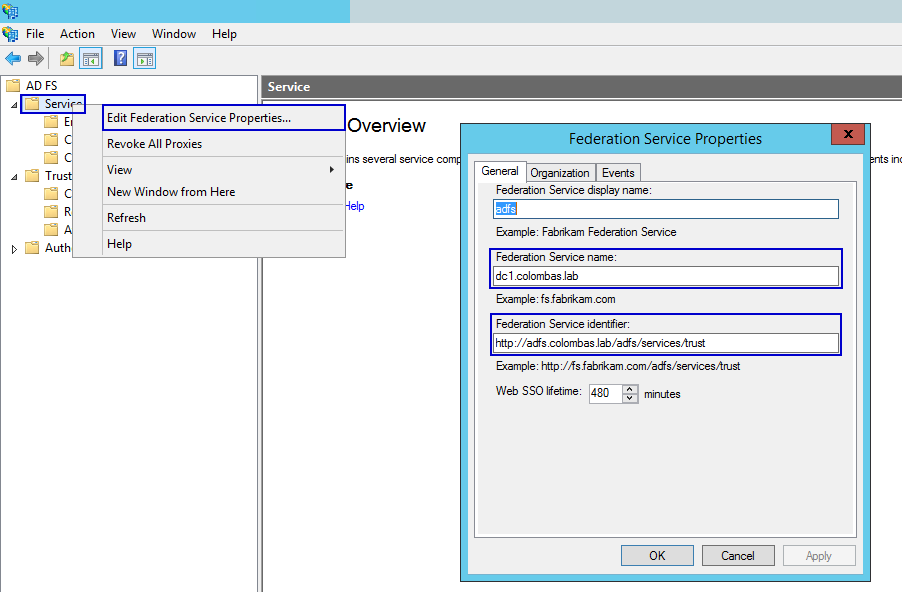Click the Service folder icon in the tree
This screenshot has width=902, height=592.
(32, 104)
